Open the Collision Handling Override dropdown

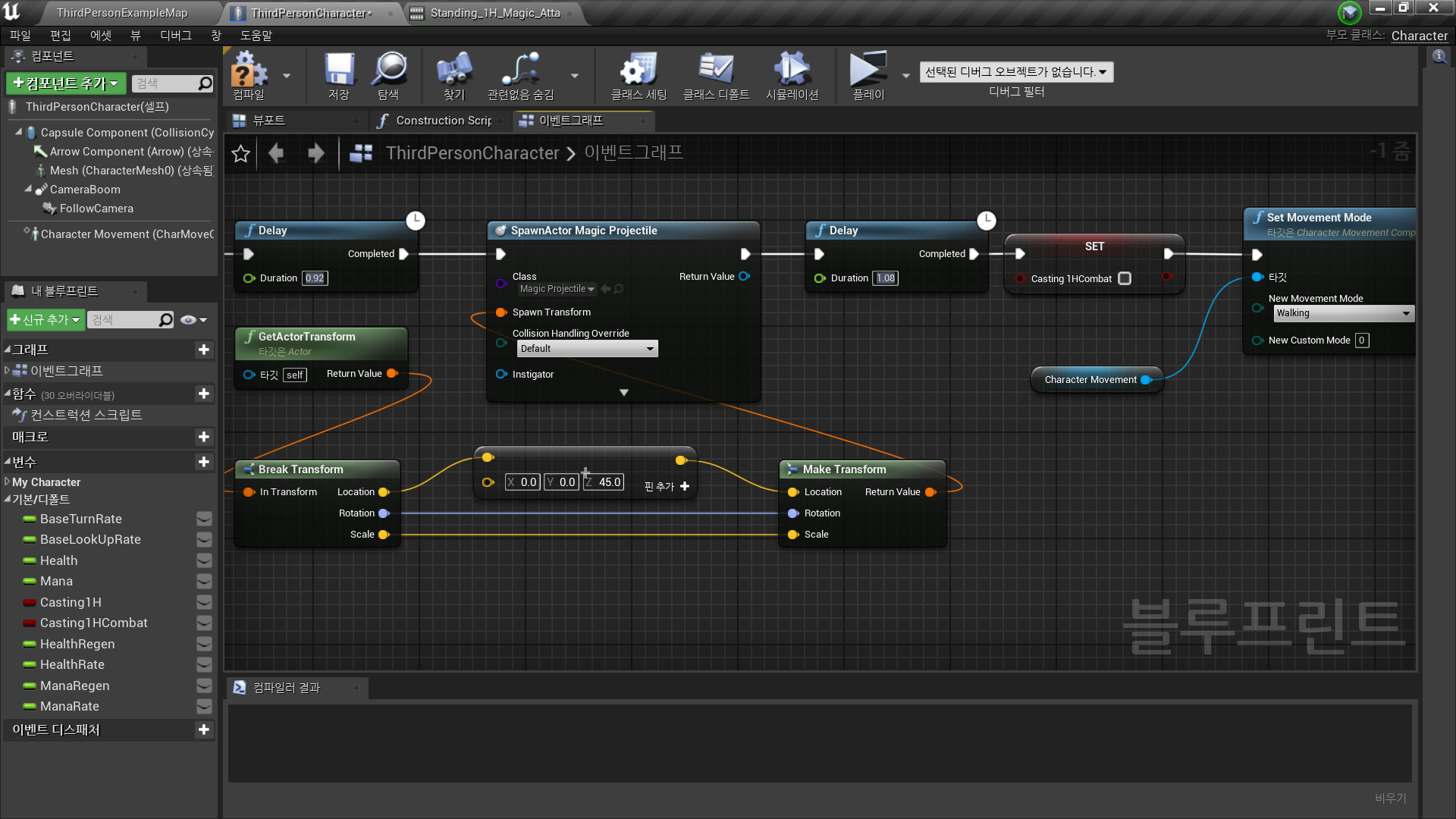587,349
